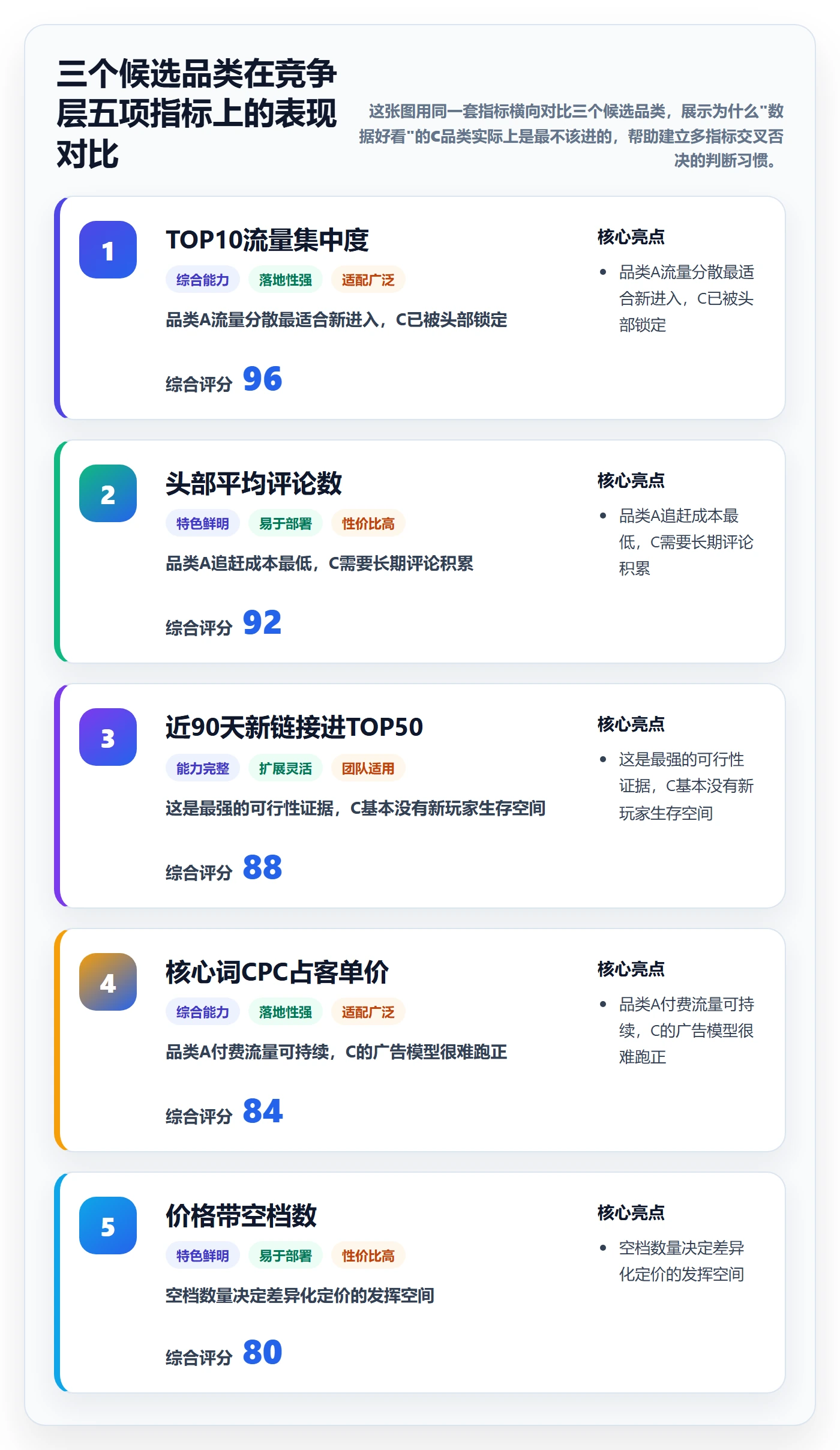Open the 核心词CPC占客单价 card title
Screen dimensions: 840x1450
277,972
